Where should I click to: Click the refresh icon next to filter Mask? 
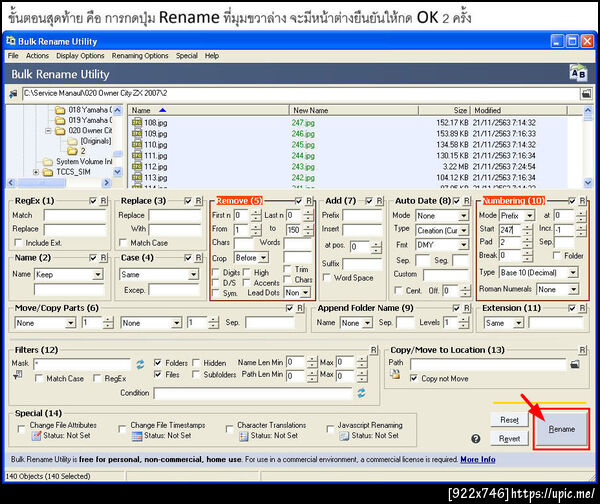tap(140, 364)
